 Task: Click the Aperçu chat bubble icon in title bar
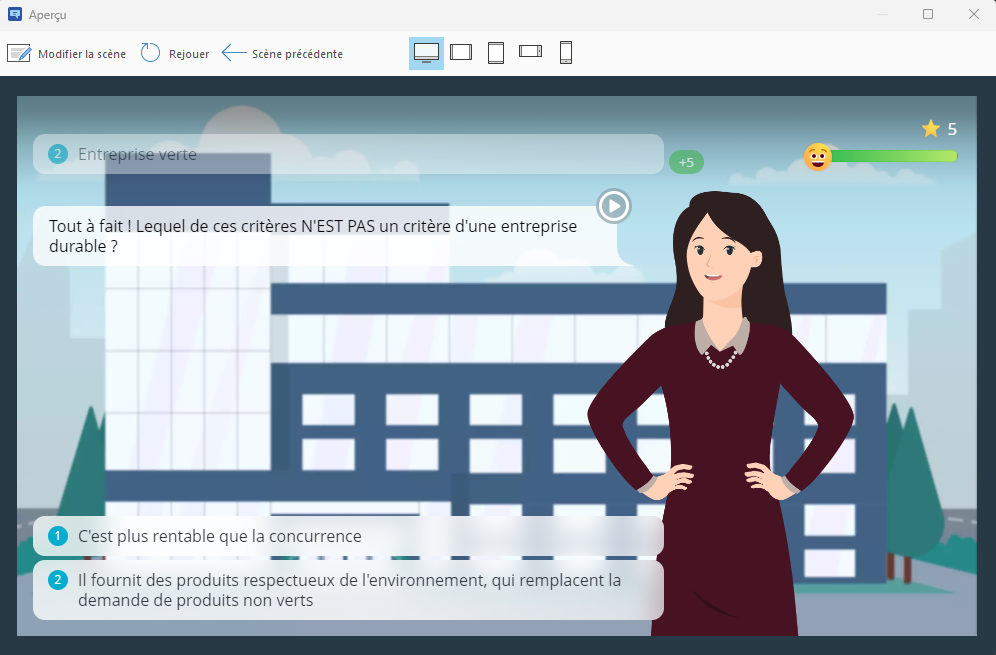[x=13, y=14]
